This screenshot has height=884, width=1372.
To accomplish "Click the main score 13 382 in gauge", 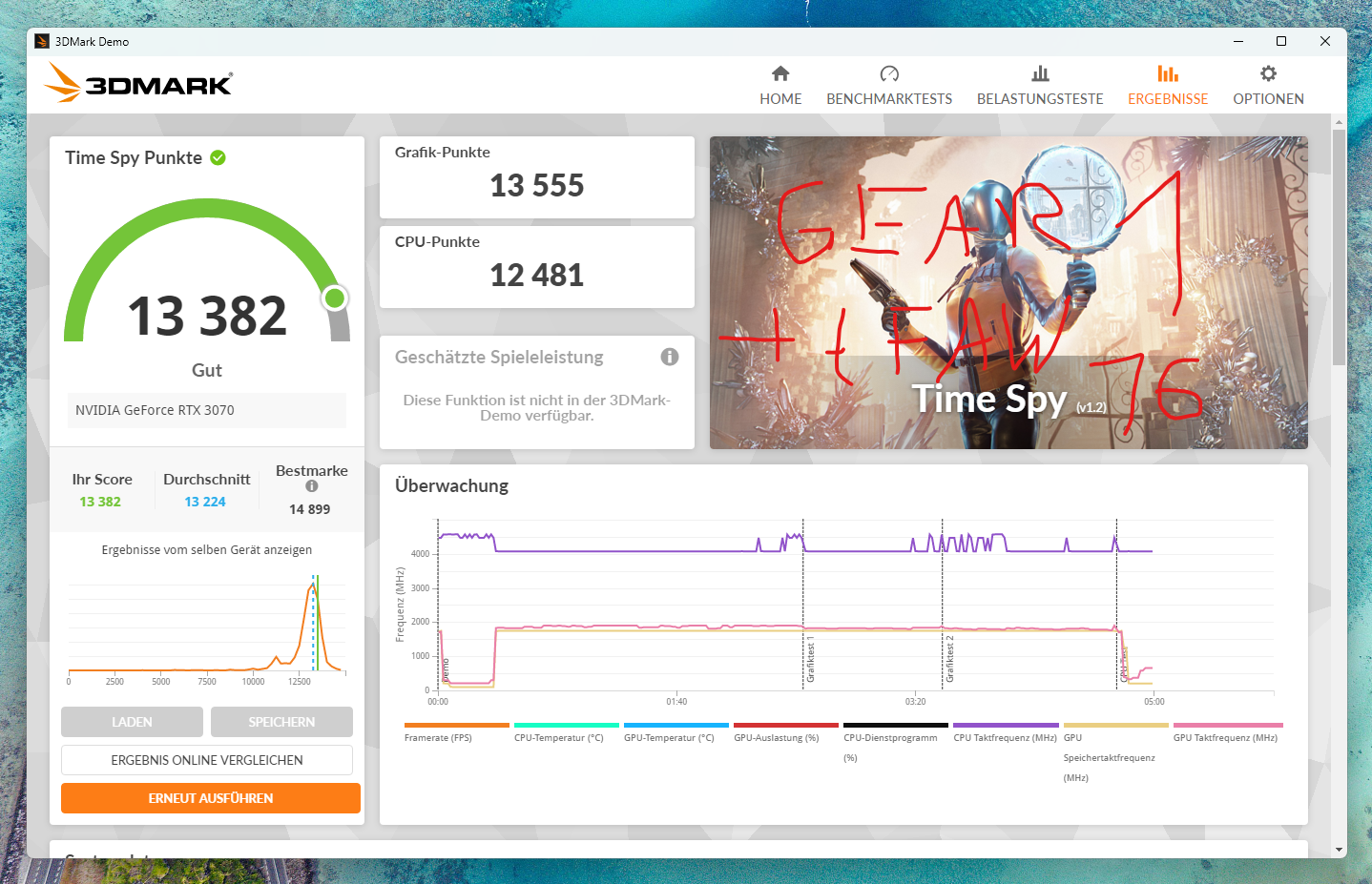I will click(x=207, y=316).
